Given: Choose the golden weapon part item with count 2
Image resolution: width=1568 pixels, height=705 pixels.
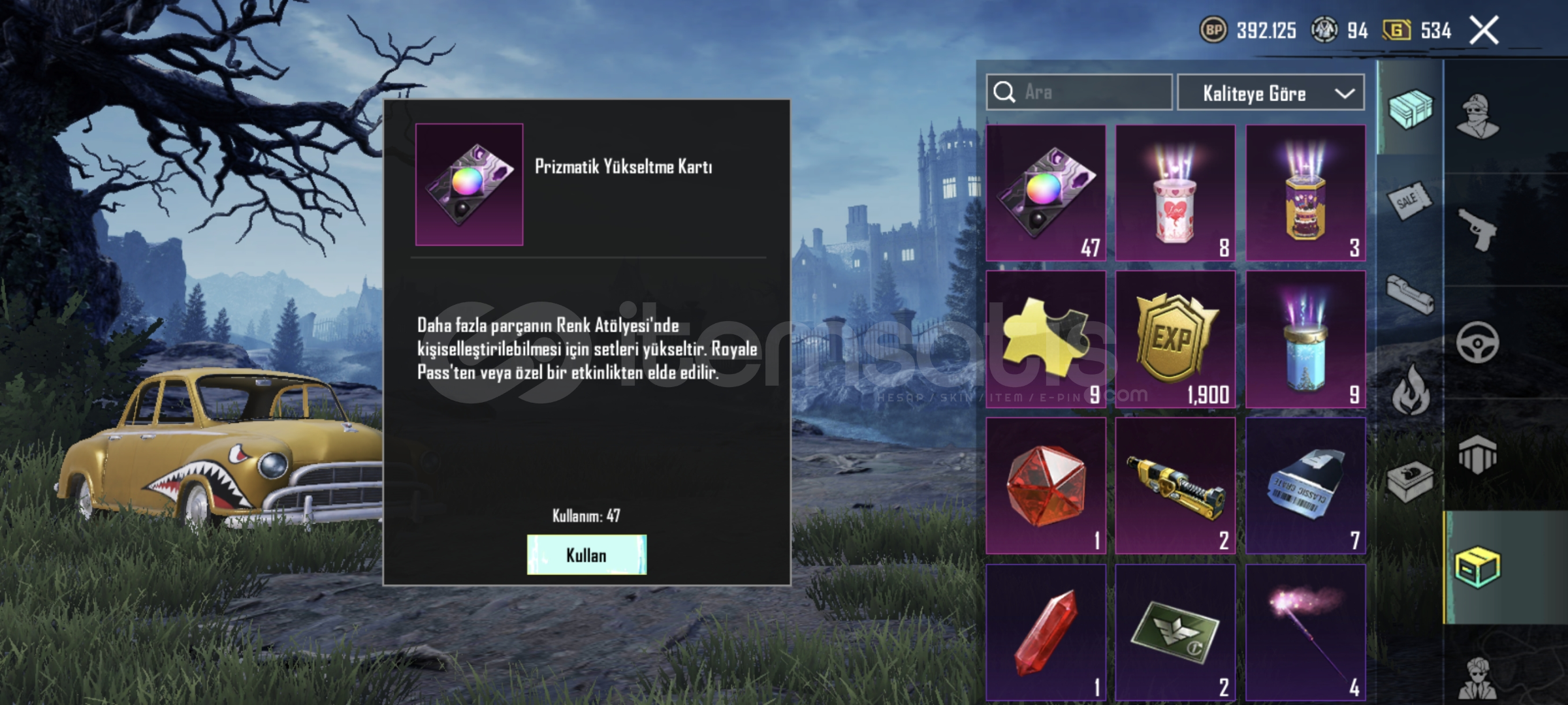Looking at the screenshot, I should 1175,486.
